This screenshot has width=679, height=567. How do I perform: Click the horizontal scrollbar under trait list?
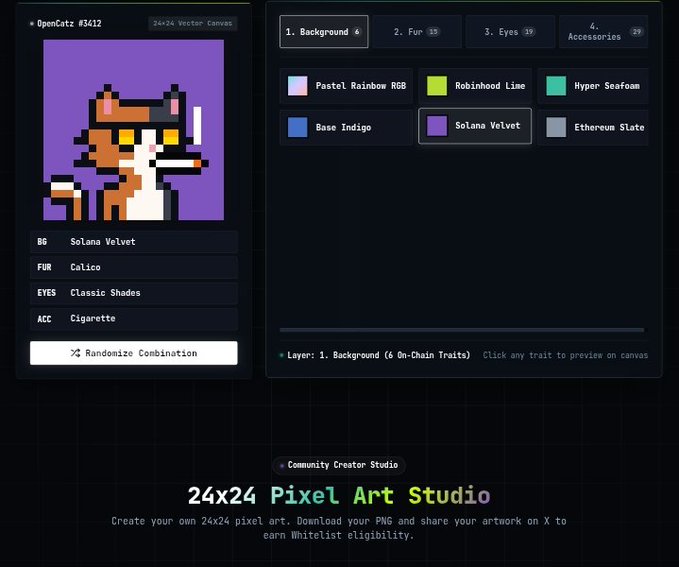pyautogui.click(x=462, y=330)
